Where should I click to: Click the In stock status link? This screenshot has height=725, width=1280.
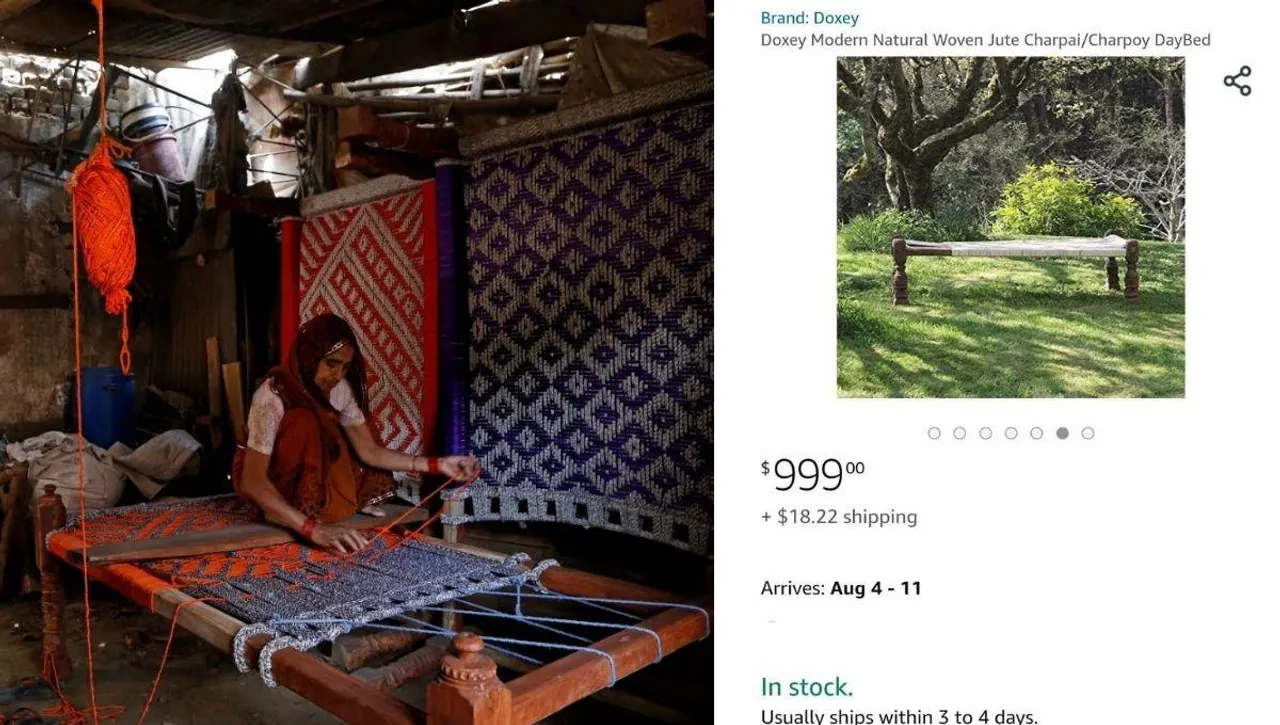pyautogui.click(x=806, y=687)
